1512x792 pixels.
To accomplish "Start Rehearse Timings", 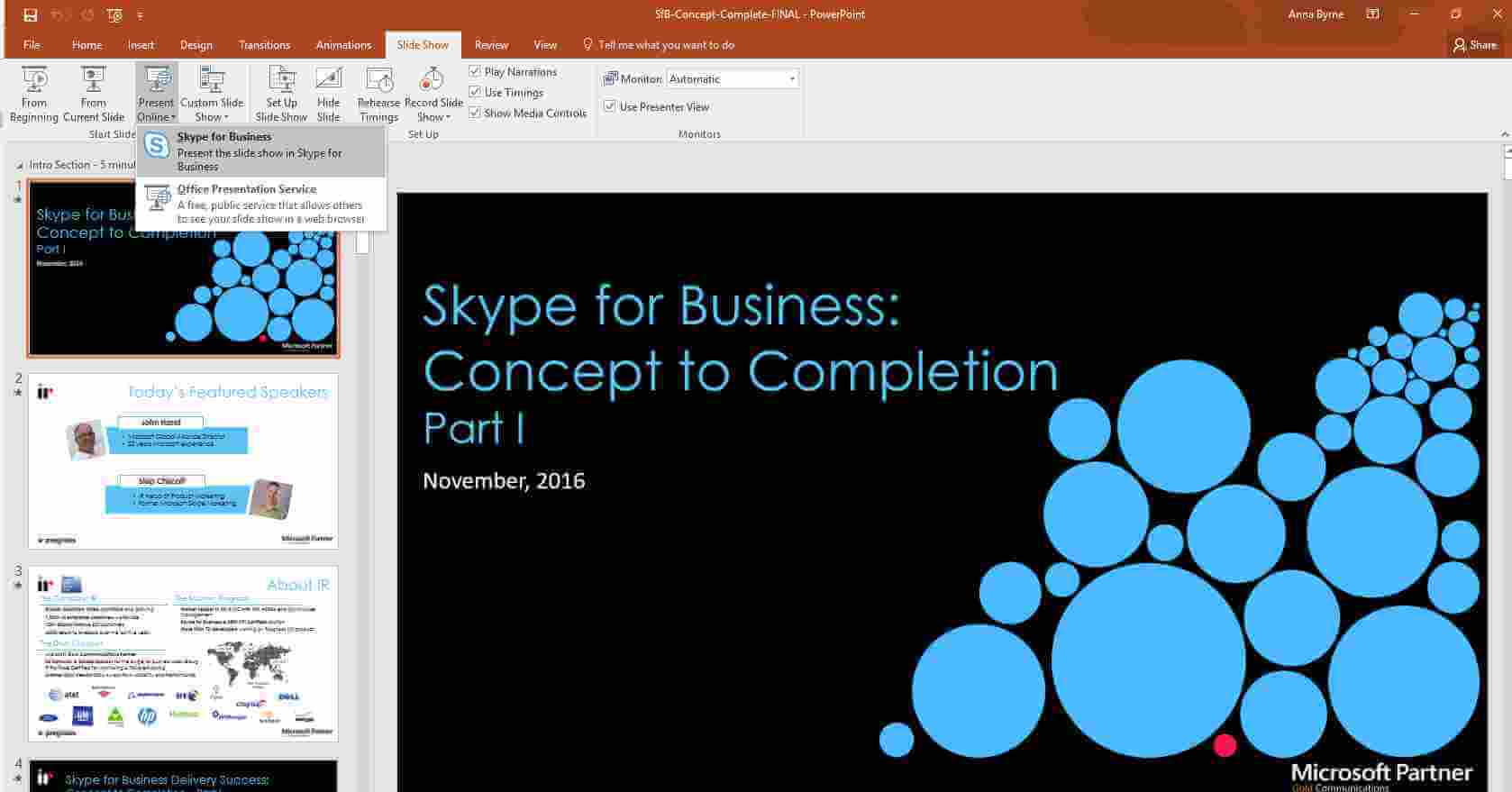I will click(x=378, y=93).
